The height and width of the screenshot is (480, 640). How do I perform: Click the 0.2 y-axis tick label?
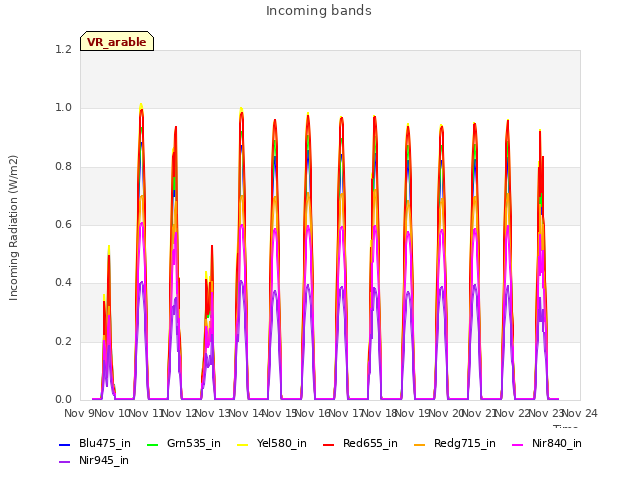pos(63,342)
